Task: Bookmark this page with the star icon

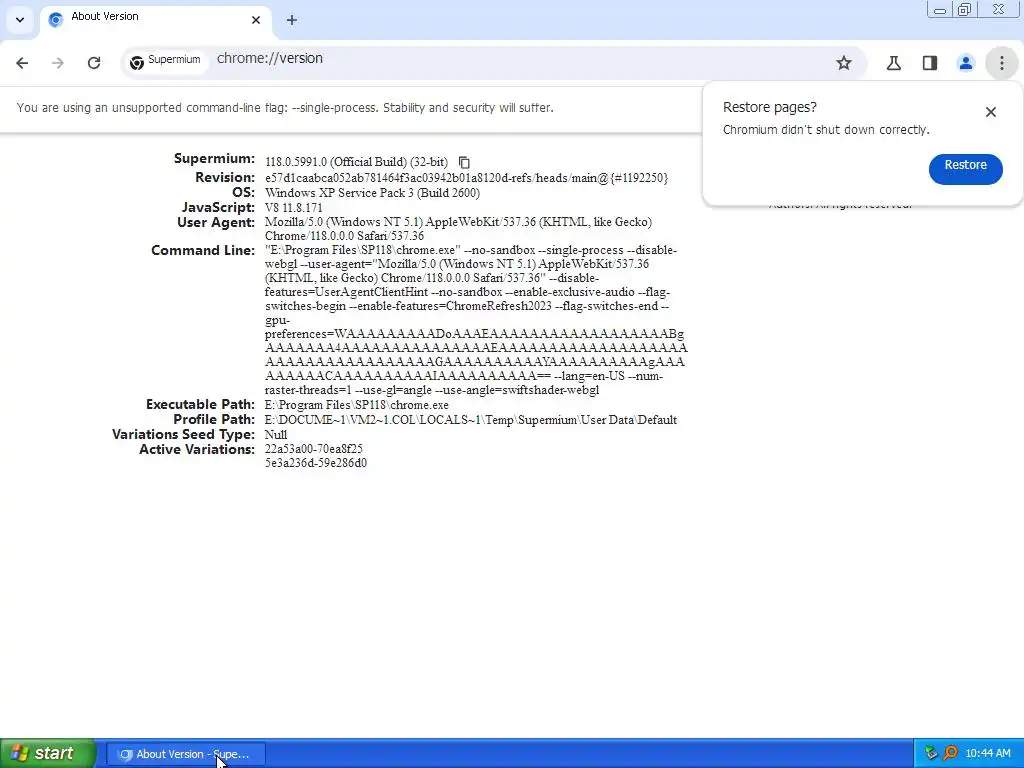Action: (x=844, y=63)
